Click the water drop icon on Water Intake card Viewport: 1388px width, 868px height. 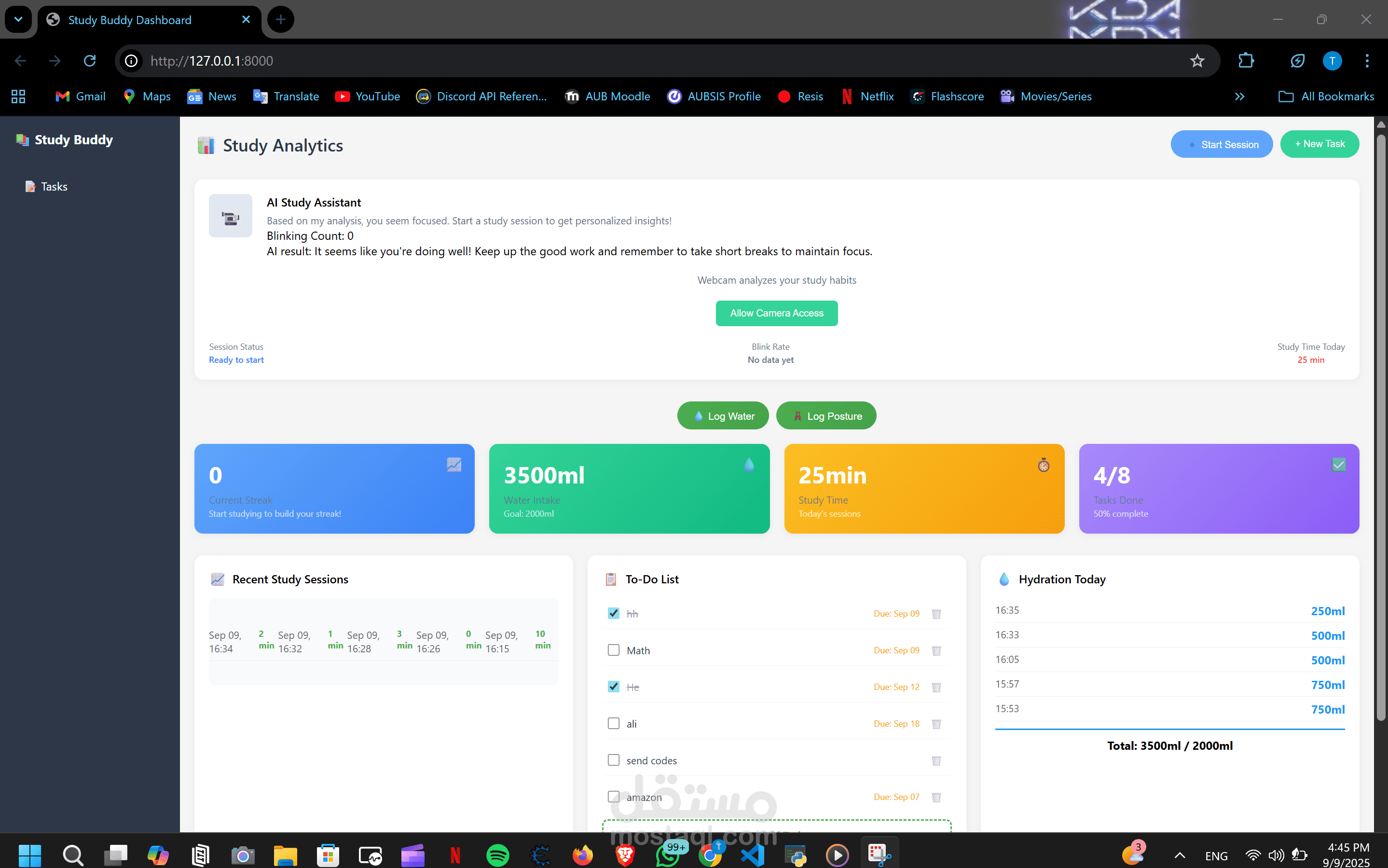pos(749,465)
